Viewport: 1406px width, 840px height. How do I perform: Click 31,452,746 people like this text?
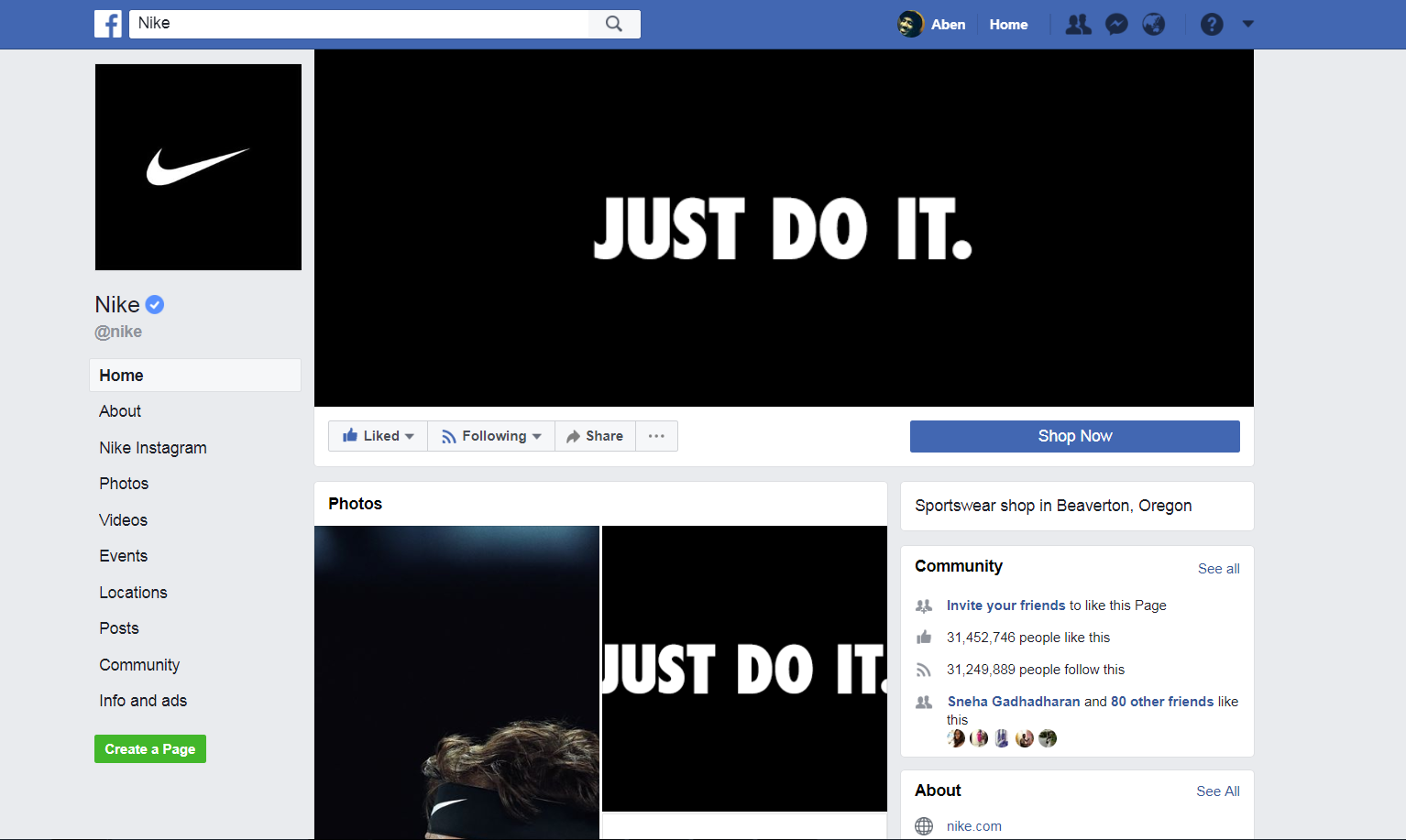(x=1027, y=638)
